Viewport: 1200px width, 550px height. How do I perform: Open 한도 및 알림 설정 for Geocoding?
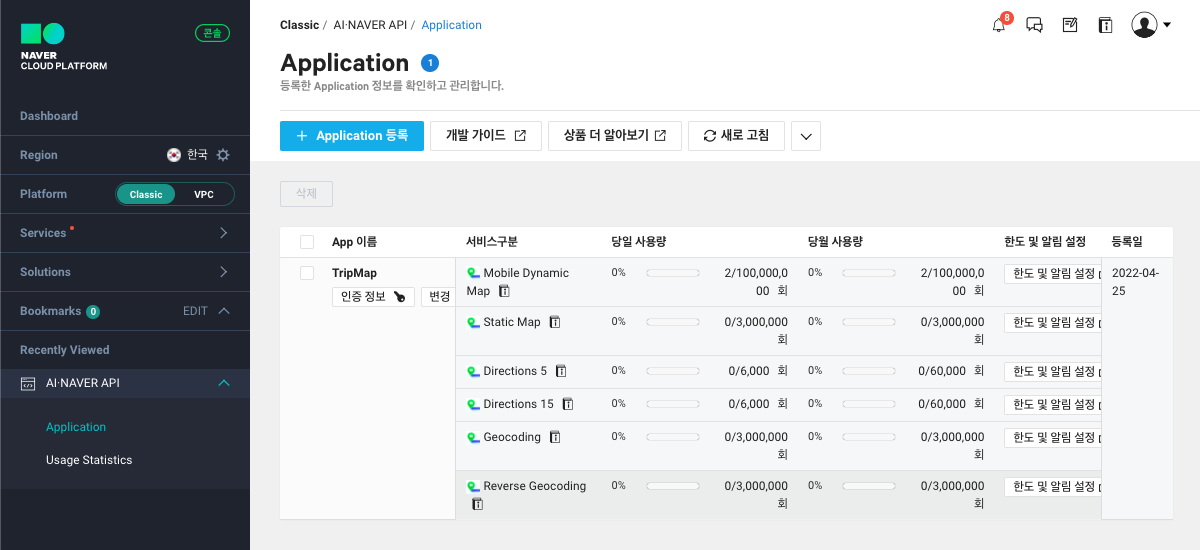pos(1053,438)
